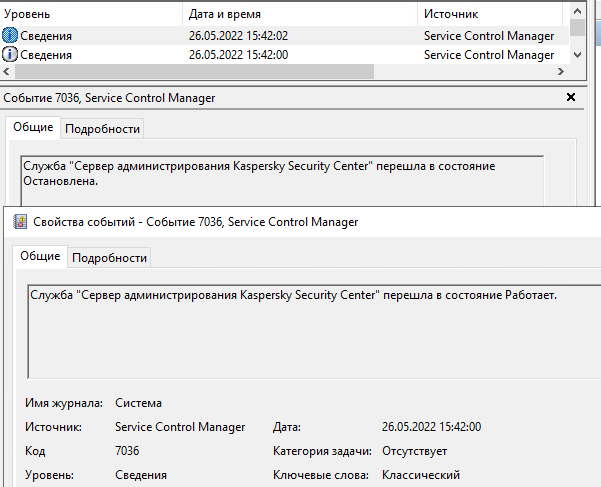Screen dimensions: 601x487
Task: Click info icon of 15:42:02 event row
Action: 10,35
